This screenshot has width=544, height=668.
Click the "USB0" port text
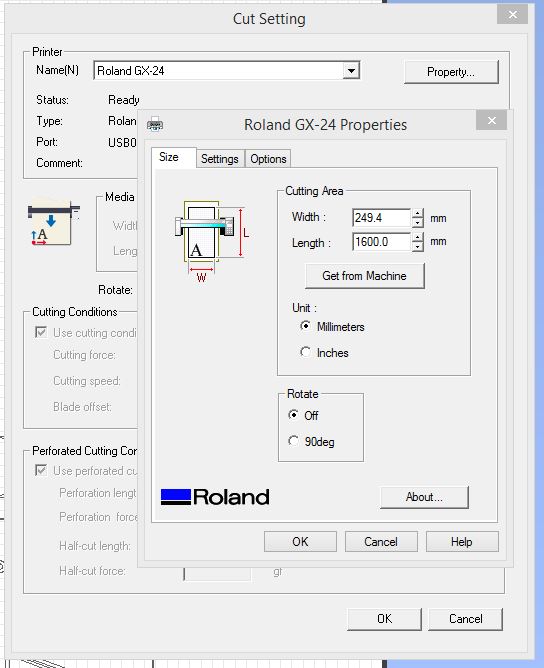coord(122,142)
